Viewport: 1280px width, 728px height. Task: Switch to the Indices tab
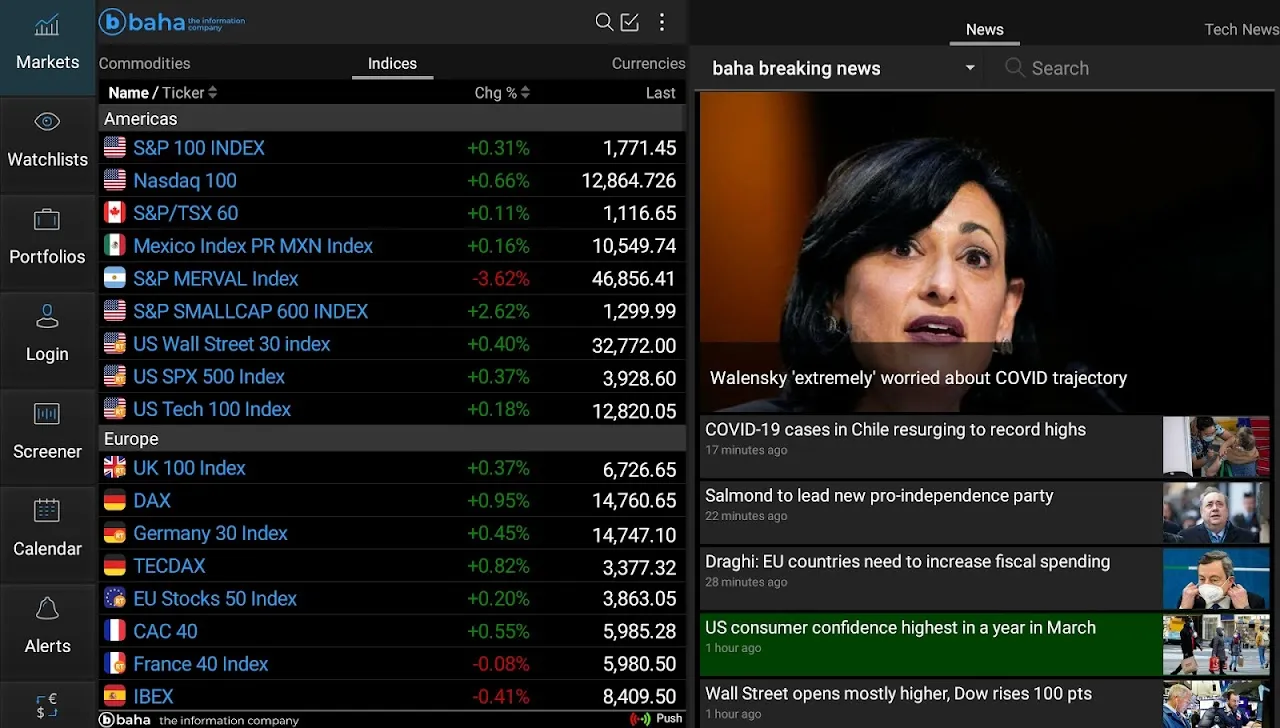[x=392, y=63]
